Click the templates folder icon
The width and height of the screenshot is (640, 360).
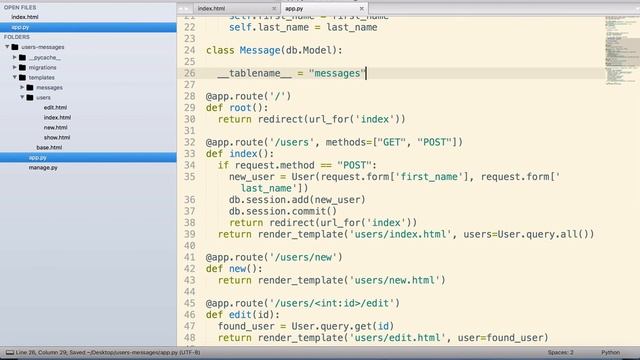click(22, 78)
